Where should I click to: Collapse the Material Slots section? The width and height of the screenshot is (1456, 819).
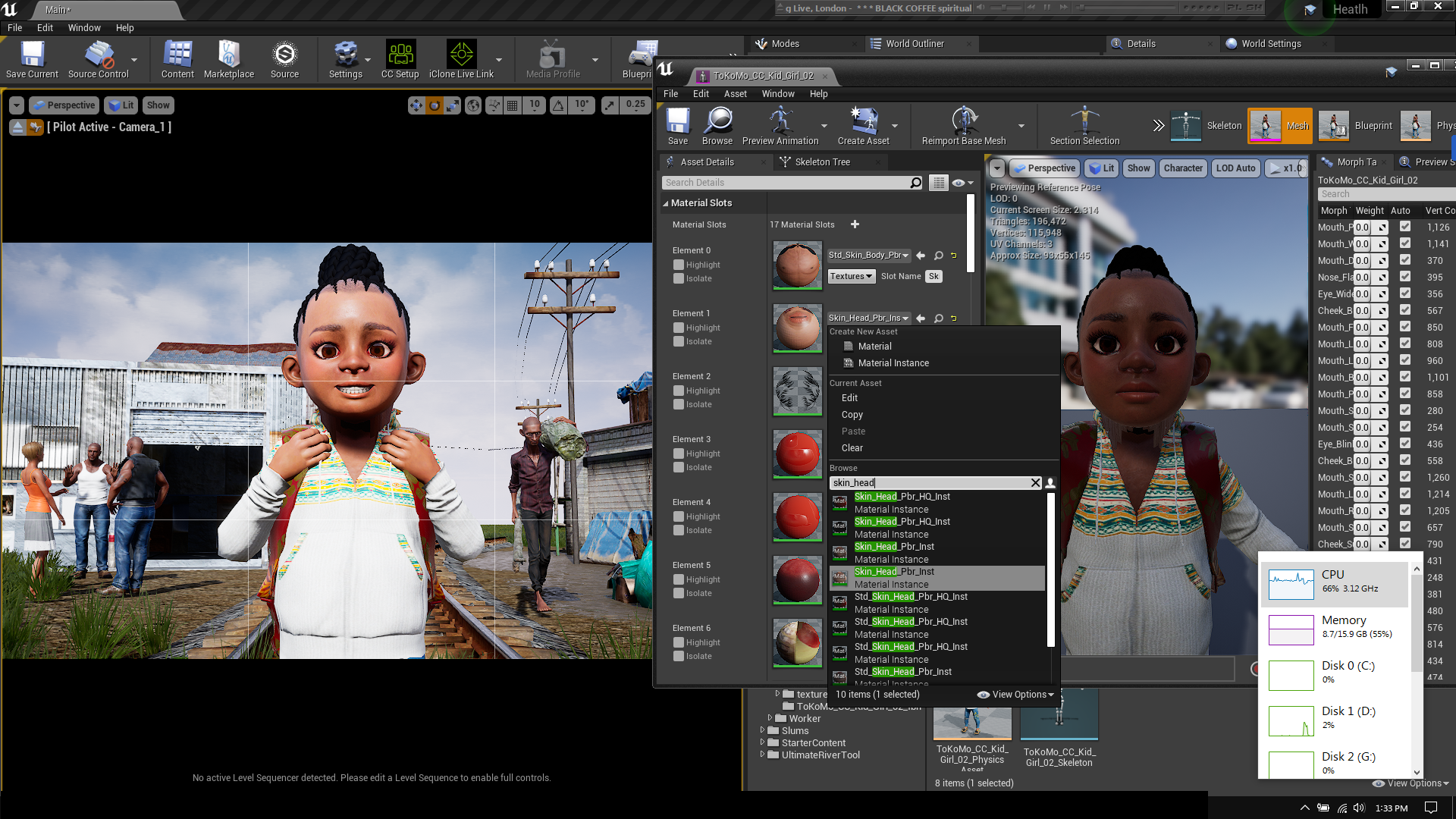click(x=666, y=203)
